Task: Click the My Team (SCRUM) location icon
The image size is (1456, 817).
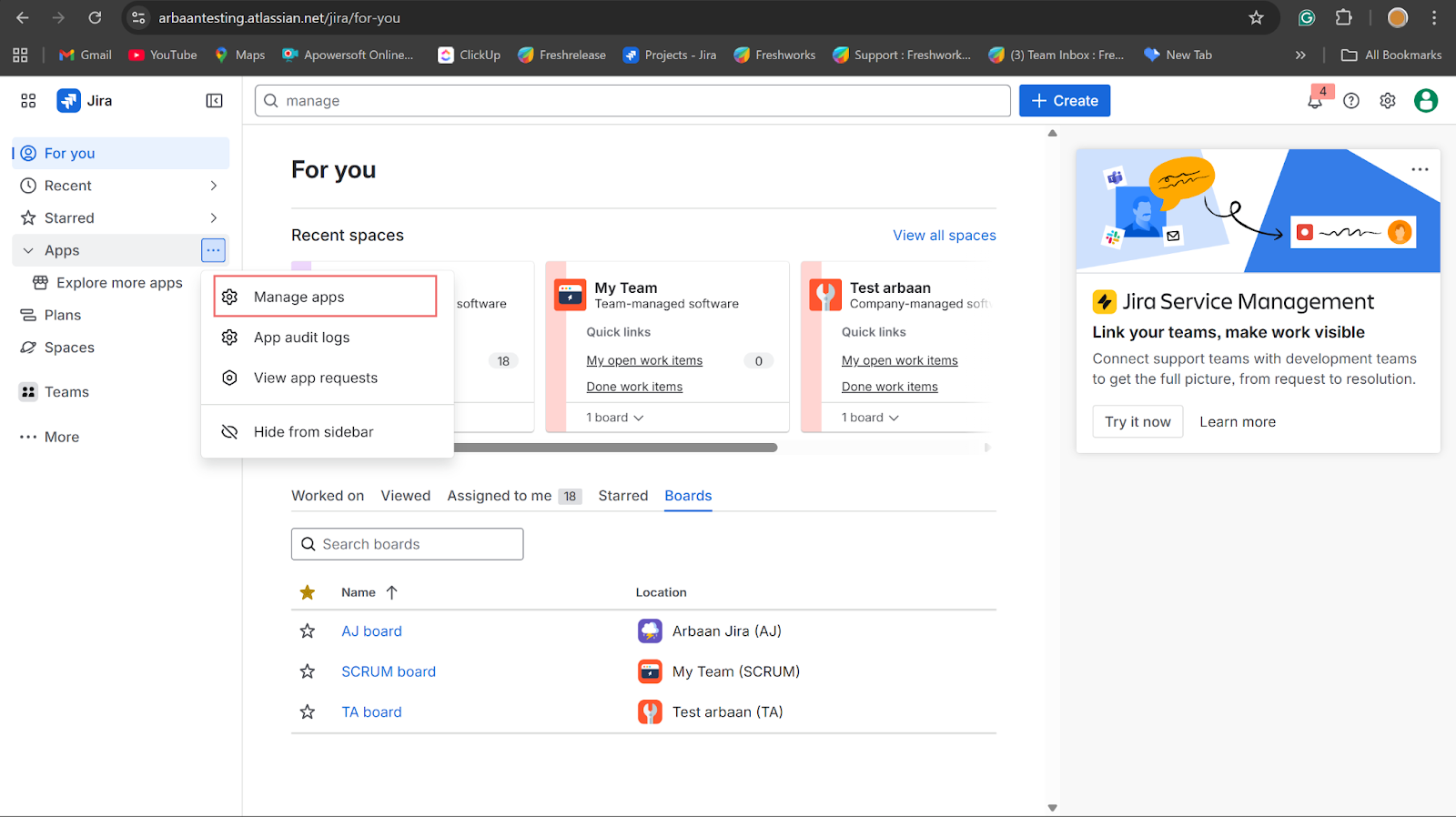Action: pos(650,671)
